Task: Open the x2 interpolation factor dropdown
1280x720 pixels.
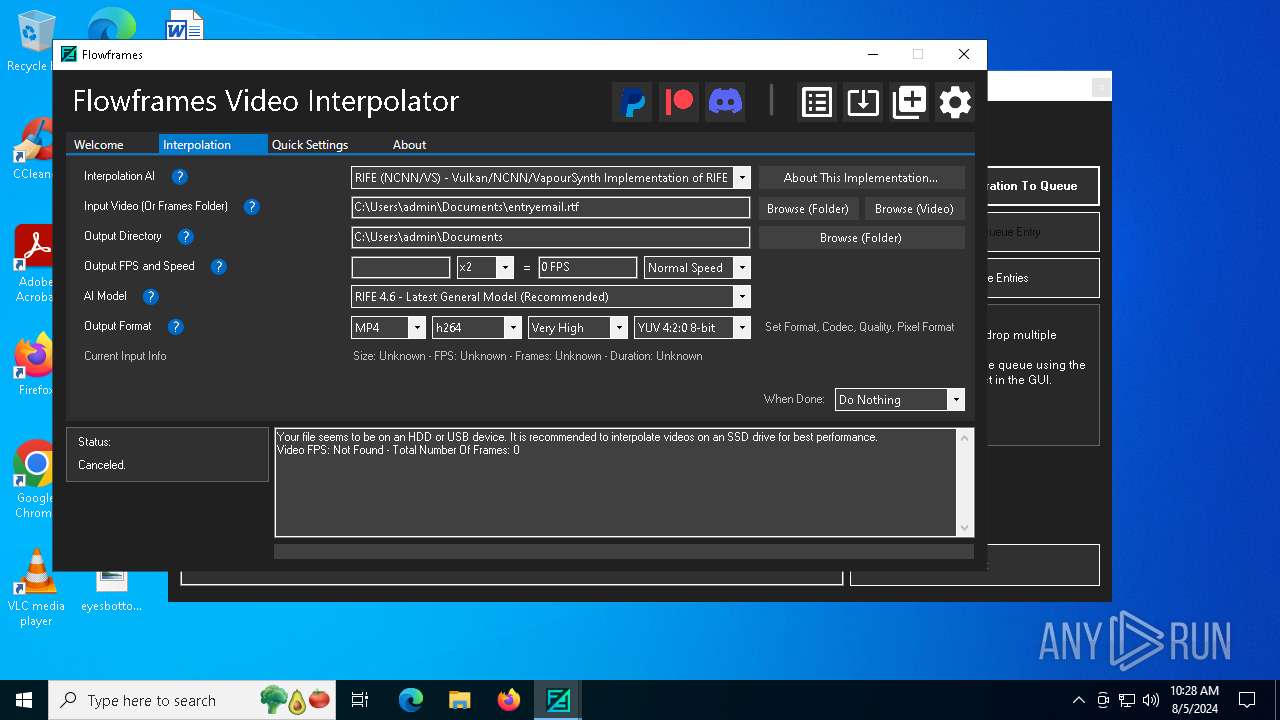Action: click(x=505, y=268)
